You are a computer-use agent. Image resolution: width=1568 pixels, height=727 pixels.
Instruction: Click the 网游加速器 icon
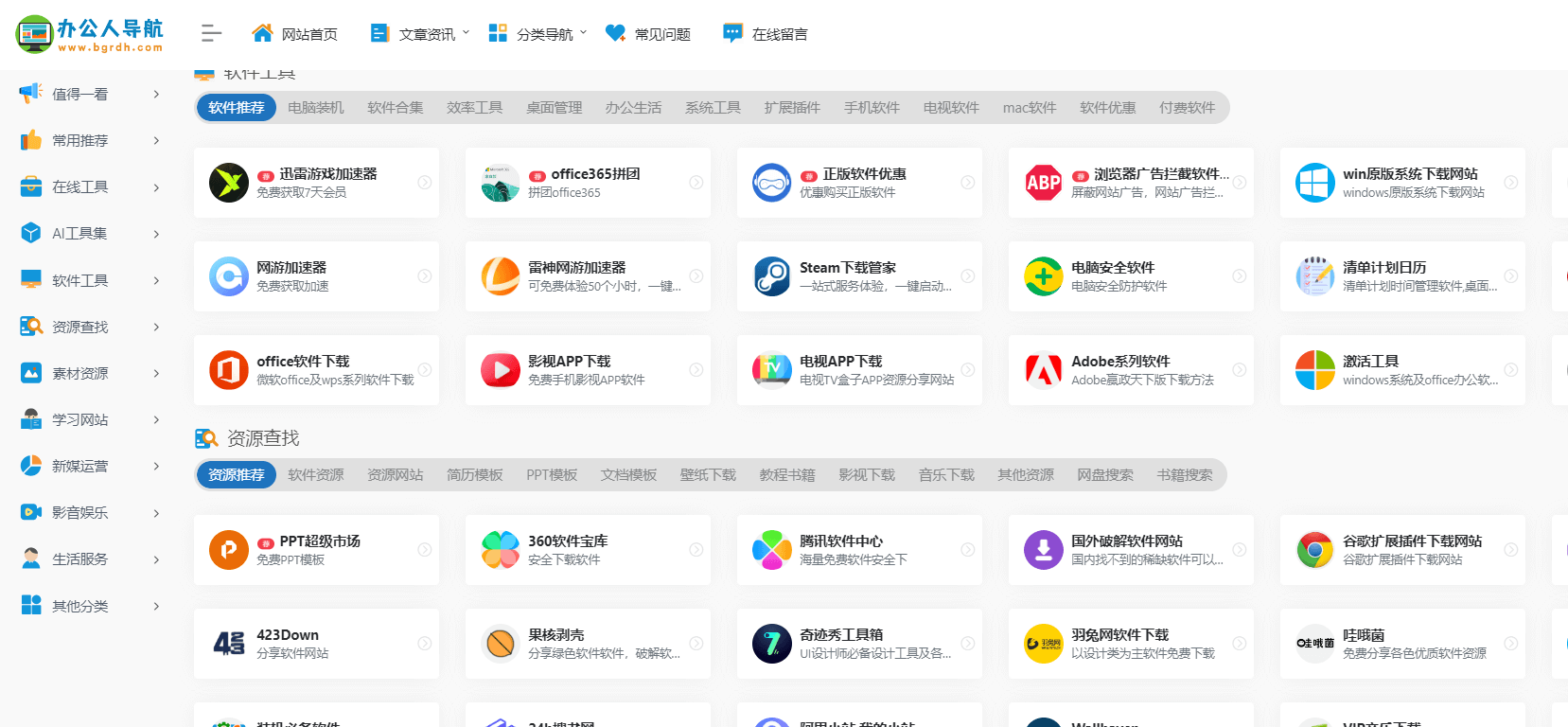tap(229, 276)
